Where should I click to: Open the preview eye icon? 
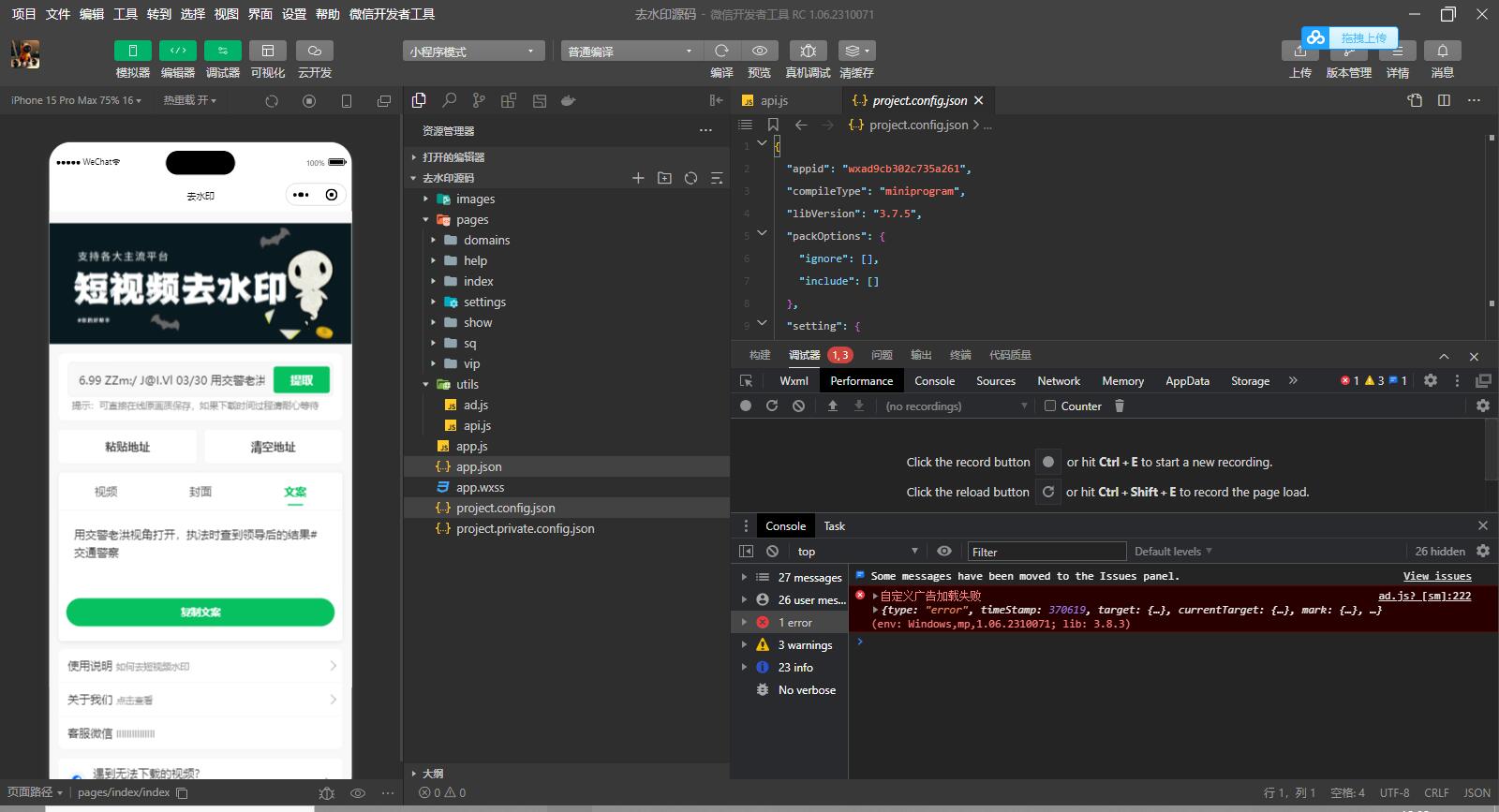click(759, 51)
